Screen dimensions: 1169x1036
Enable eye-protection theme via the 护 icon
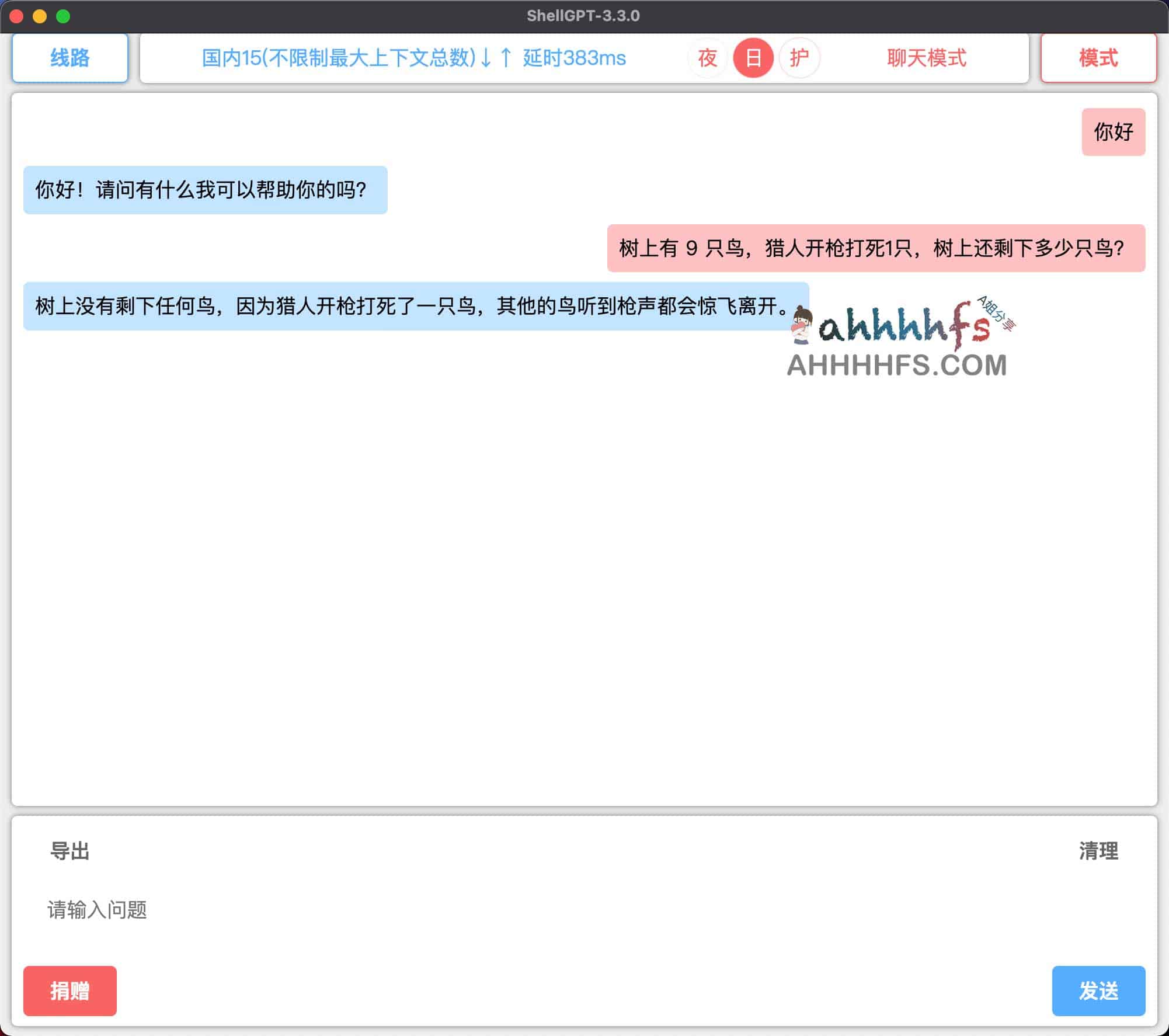pos(798,58)
